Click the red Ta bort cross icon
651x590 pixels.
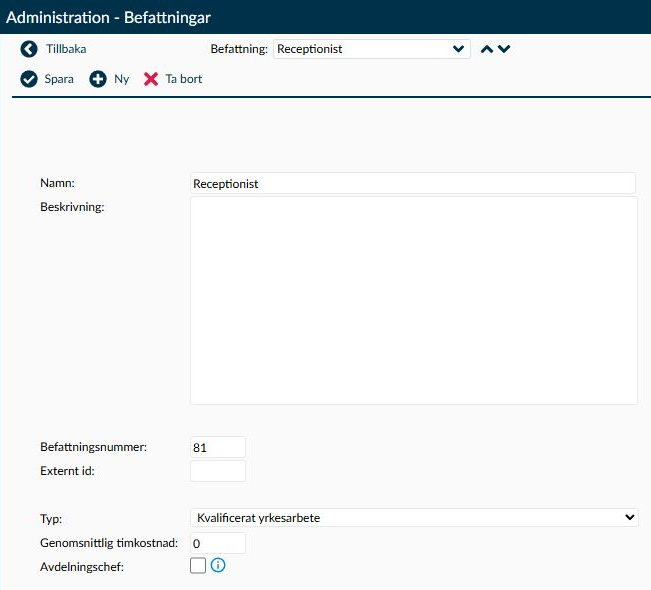[x=151, y=79]
